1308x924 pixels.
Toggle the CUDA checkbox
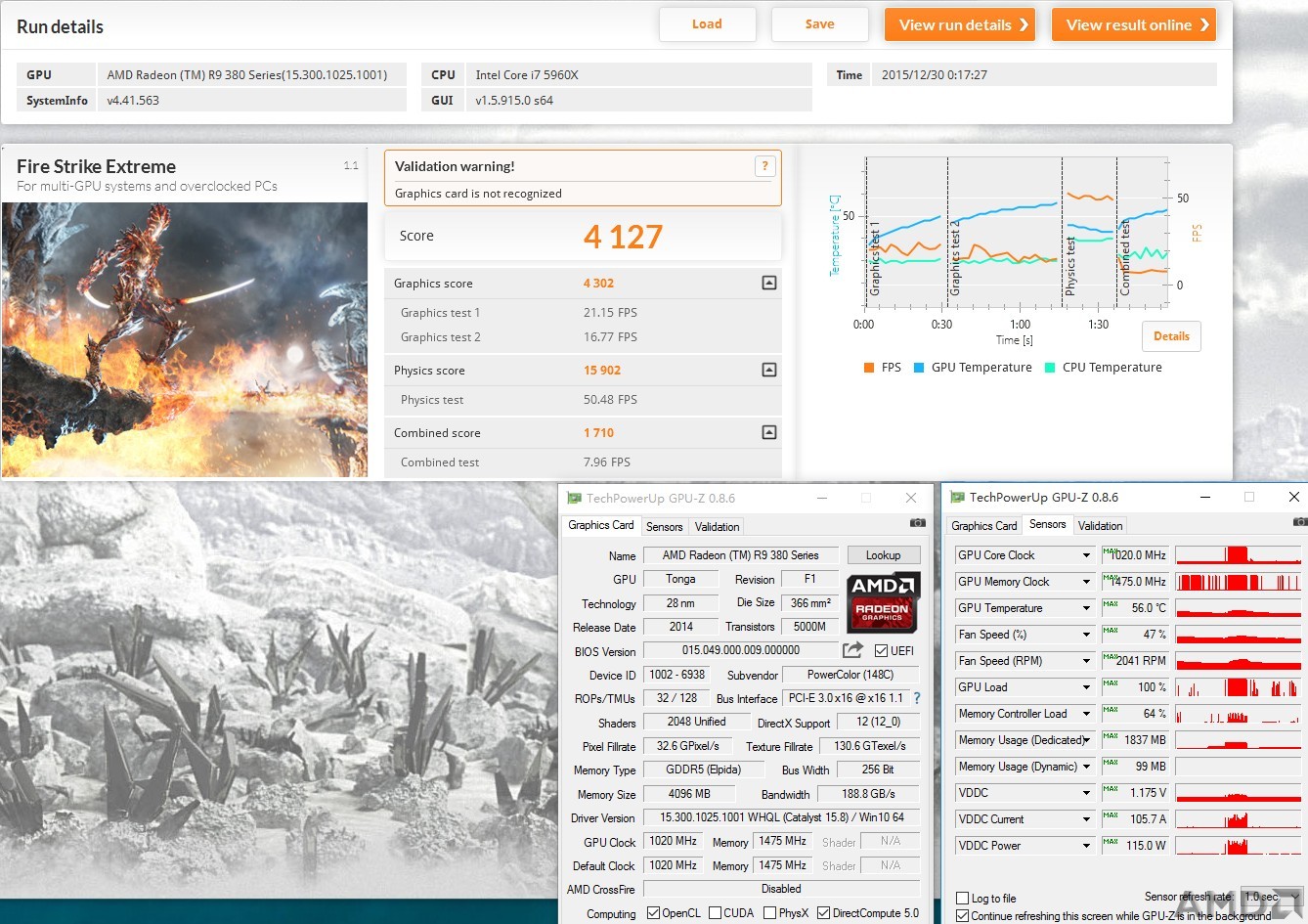[715, 913]
